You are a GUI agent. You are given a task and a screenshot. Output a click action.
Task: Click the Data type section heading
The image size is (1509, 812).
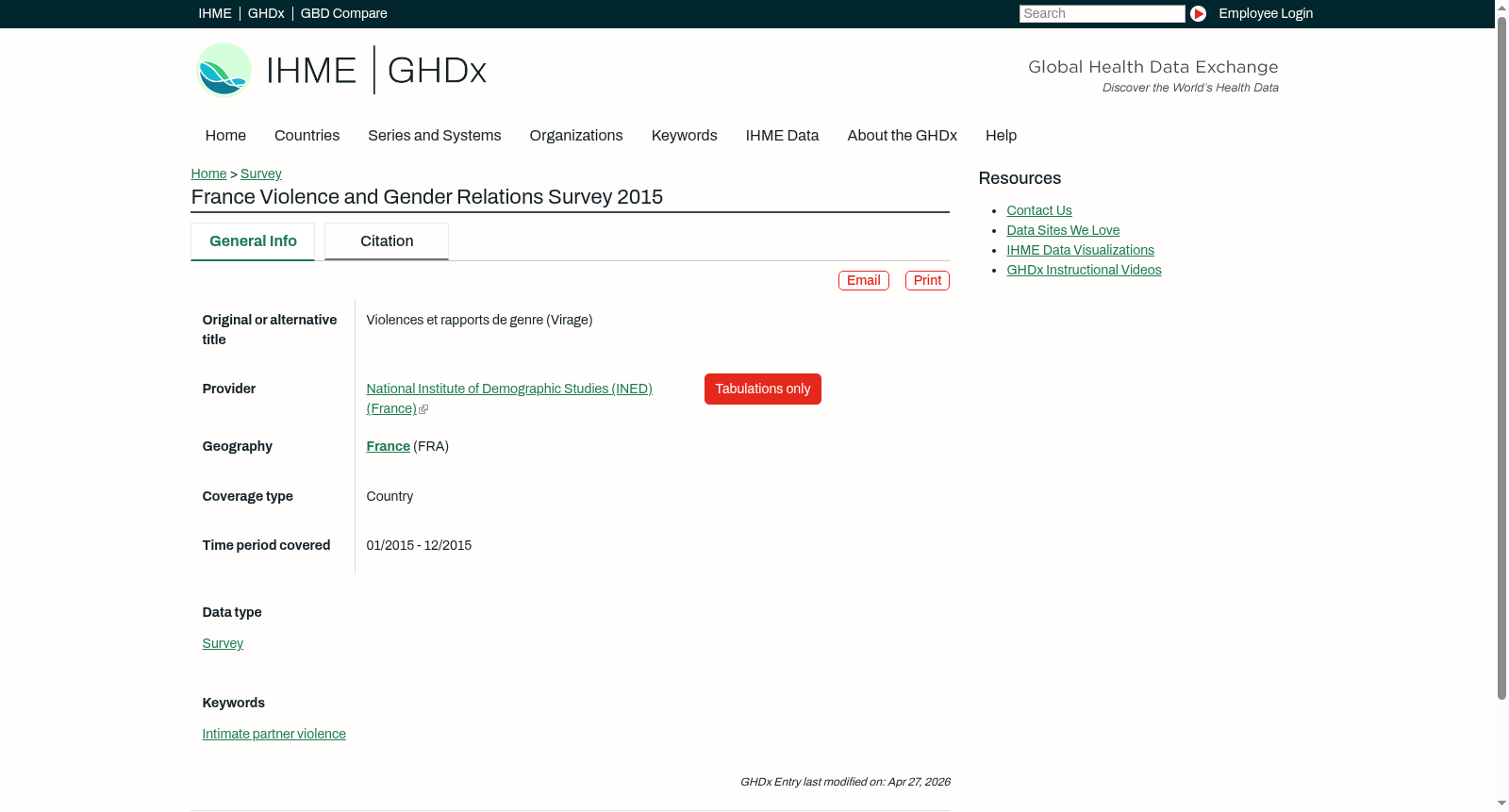point(232,613)
